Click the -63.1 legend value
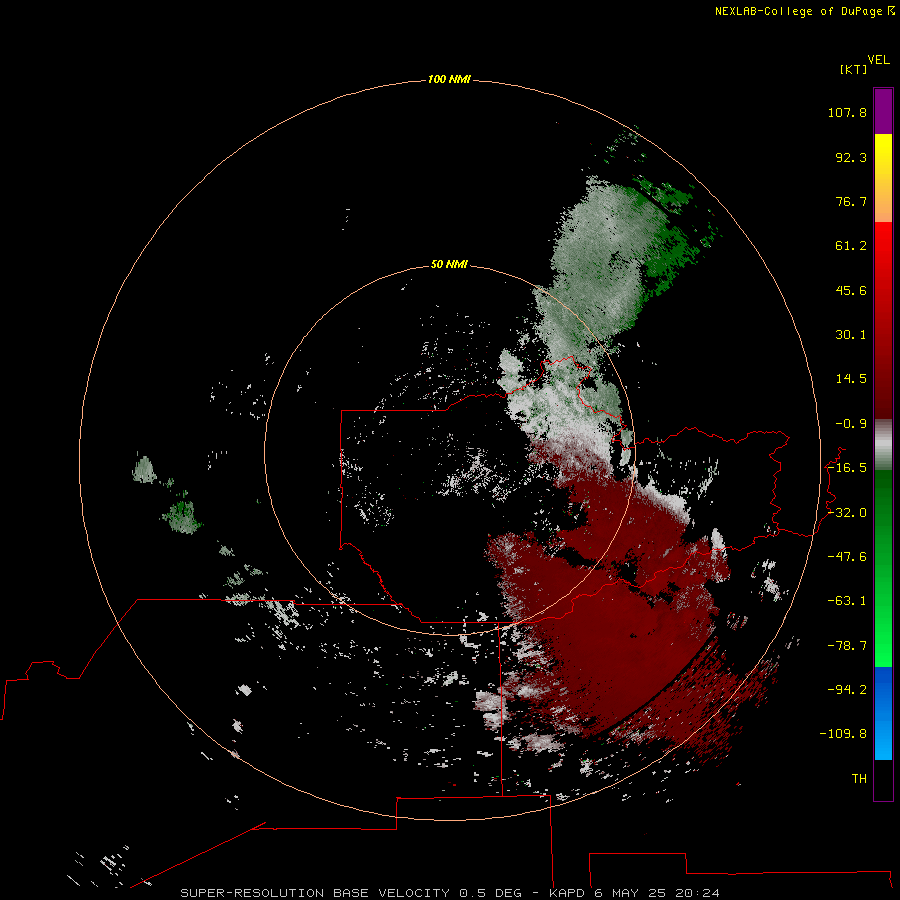Image resolution: width=900 pixels, height=900 pixels. coord(847,601)
